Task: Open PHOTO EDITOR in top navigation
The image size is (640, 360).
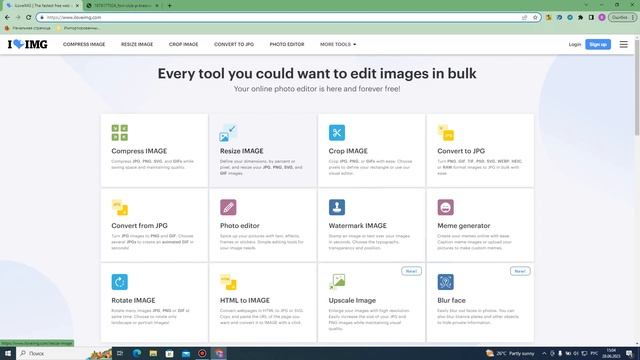Action: coord(287,44)
